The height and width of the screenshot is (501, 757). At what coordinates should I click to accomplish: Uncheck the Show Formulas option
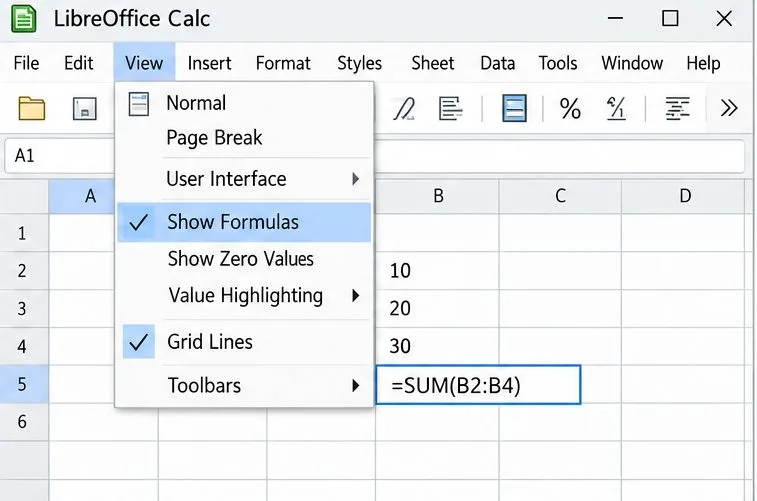[244, 222]
